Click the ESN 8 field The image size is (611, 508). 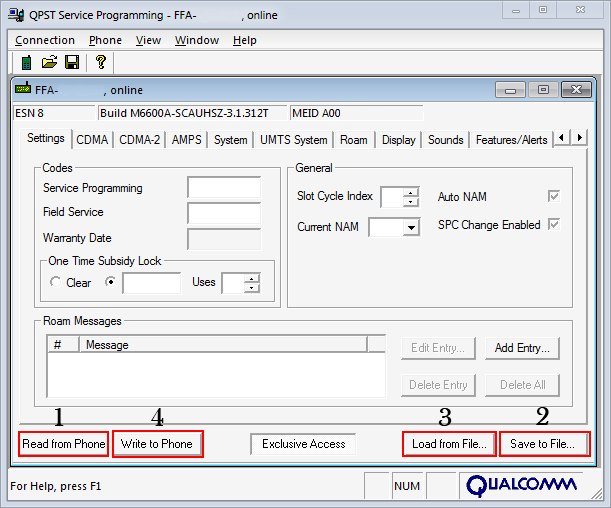[54, 113]
